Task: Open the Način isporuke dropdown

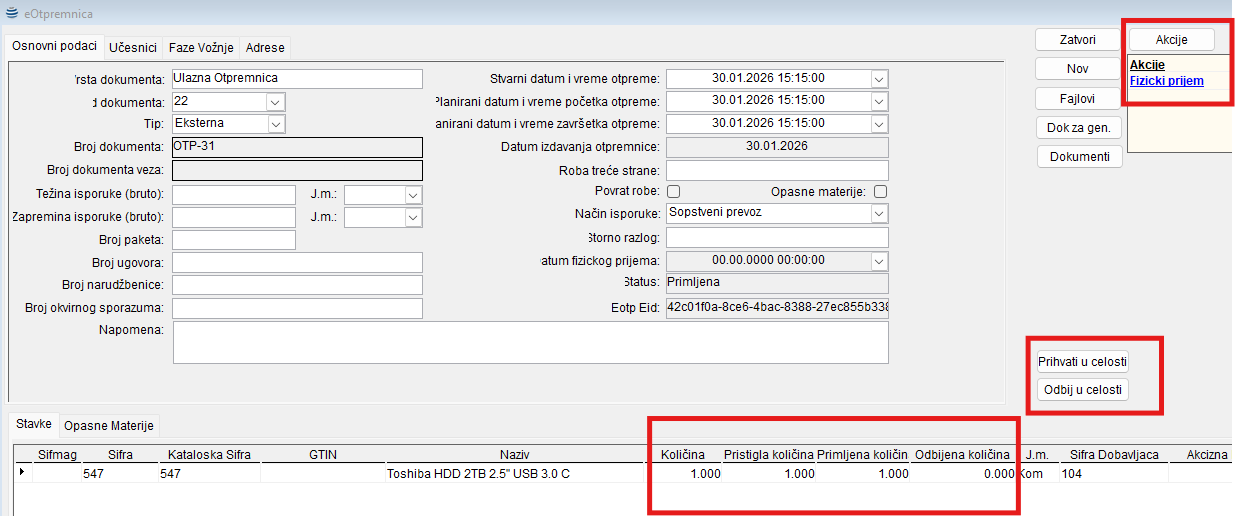Action: click(x=879, y=214)
